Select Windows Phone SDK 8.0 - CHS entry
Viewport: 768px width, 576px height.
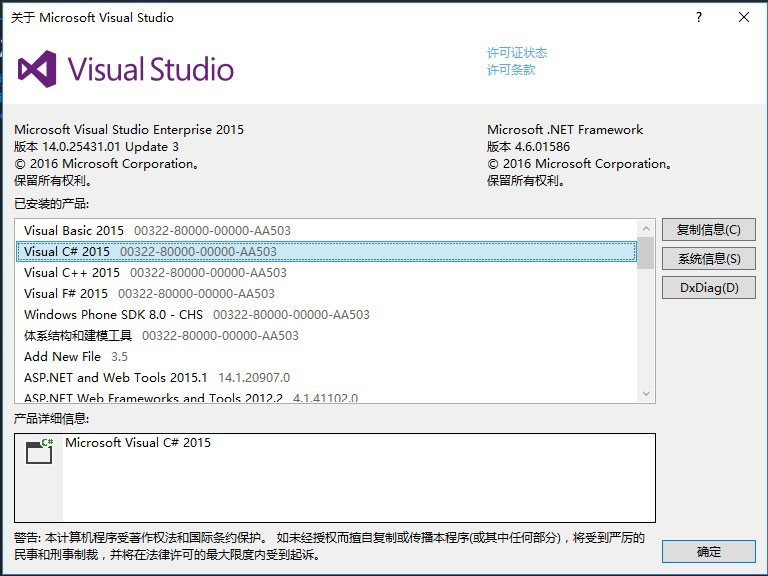pyautogui.click(x=113, y=315)
